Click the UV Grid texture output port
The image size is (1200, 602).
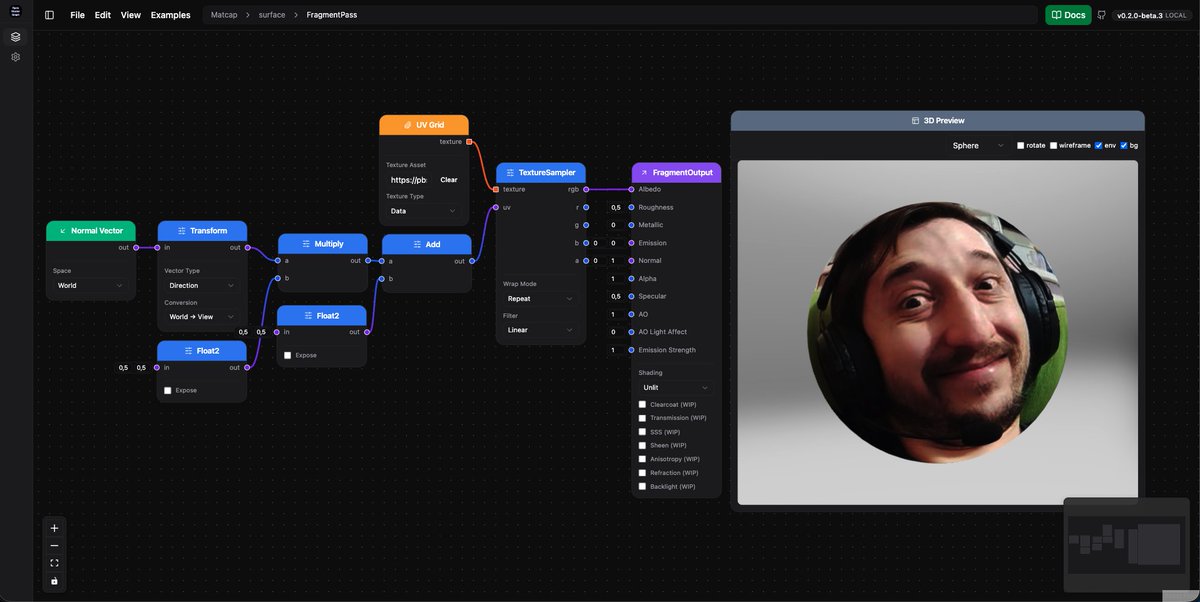469,142
